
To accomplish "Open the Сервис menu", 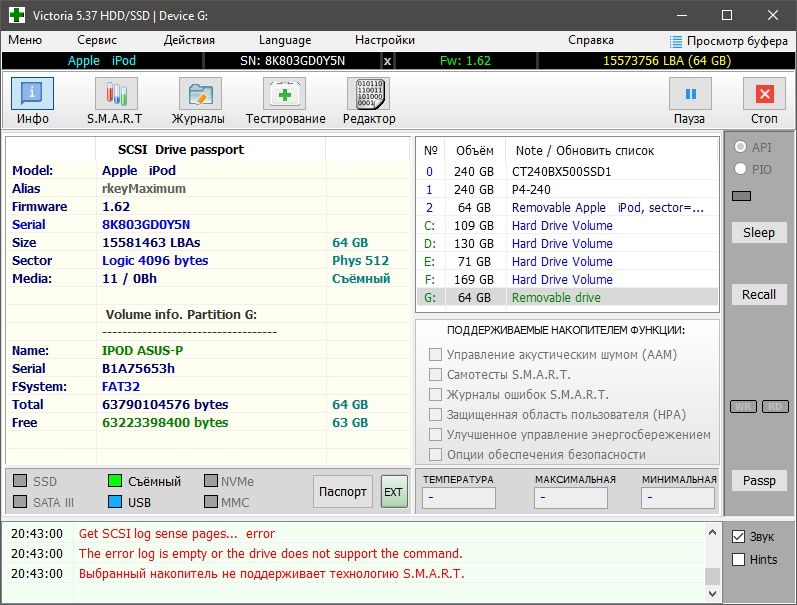I will coord(97,40).
